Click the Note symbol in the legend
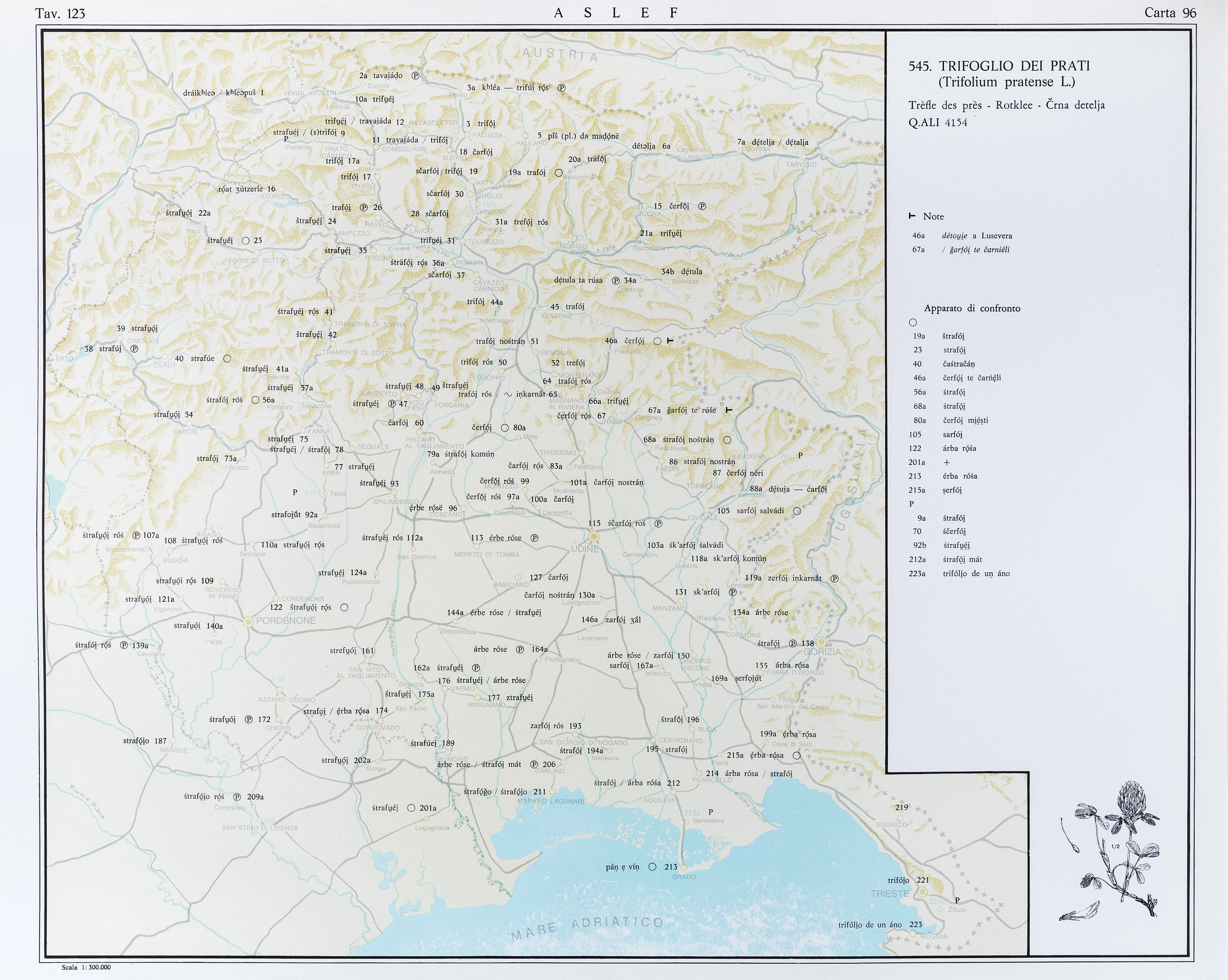Screen dimensions: 1228x980 pyautogui.click(x=912, y=216)
